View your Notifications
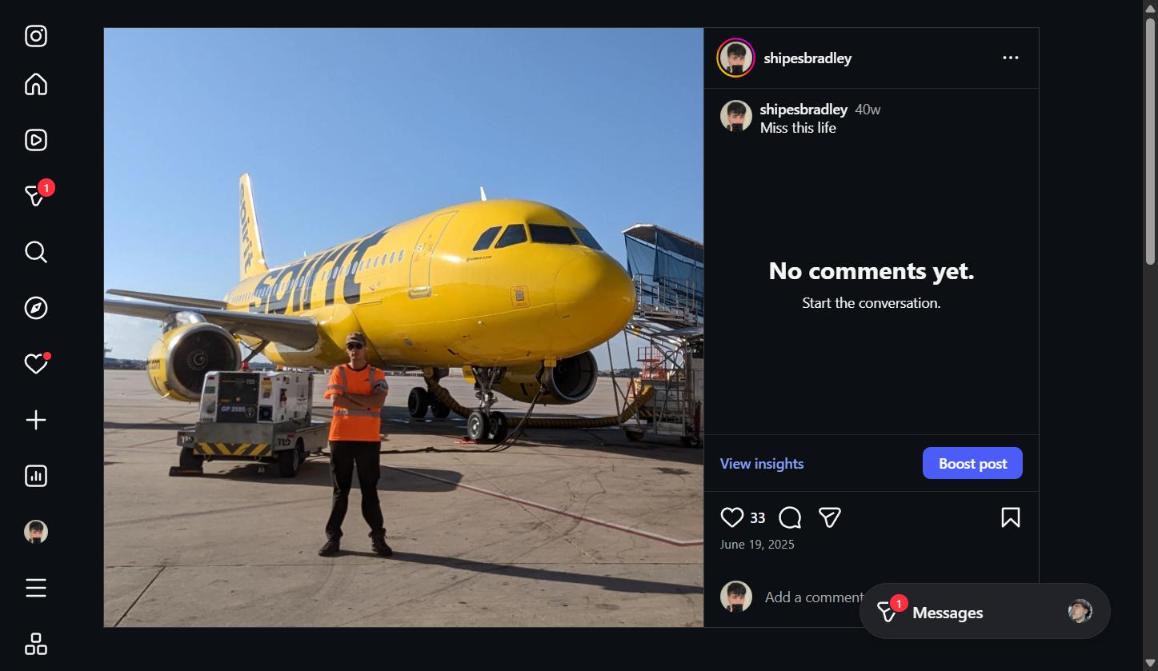1158x671 pixels. click(35, 363)
